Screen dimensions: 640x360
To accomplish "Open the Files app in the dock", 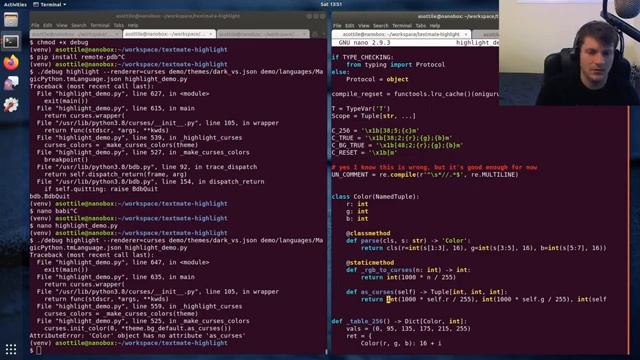I will coord(11,20).
